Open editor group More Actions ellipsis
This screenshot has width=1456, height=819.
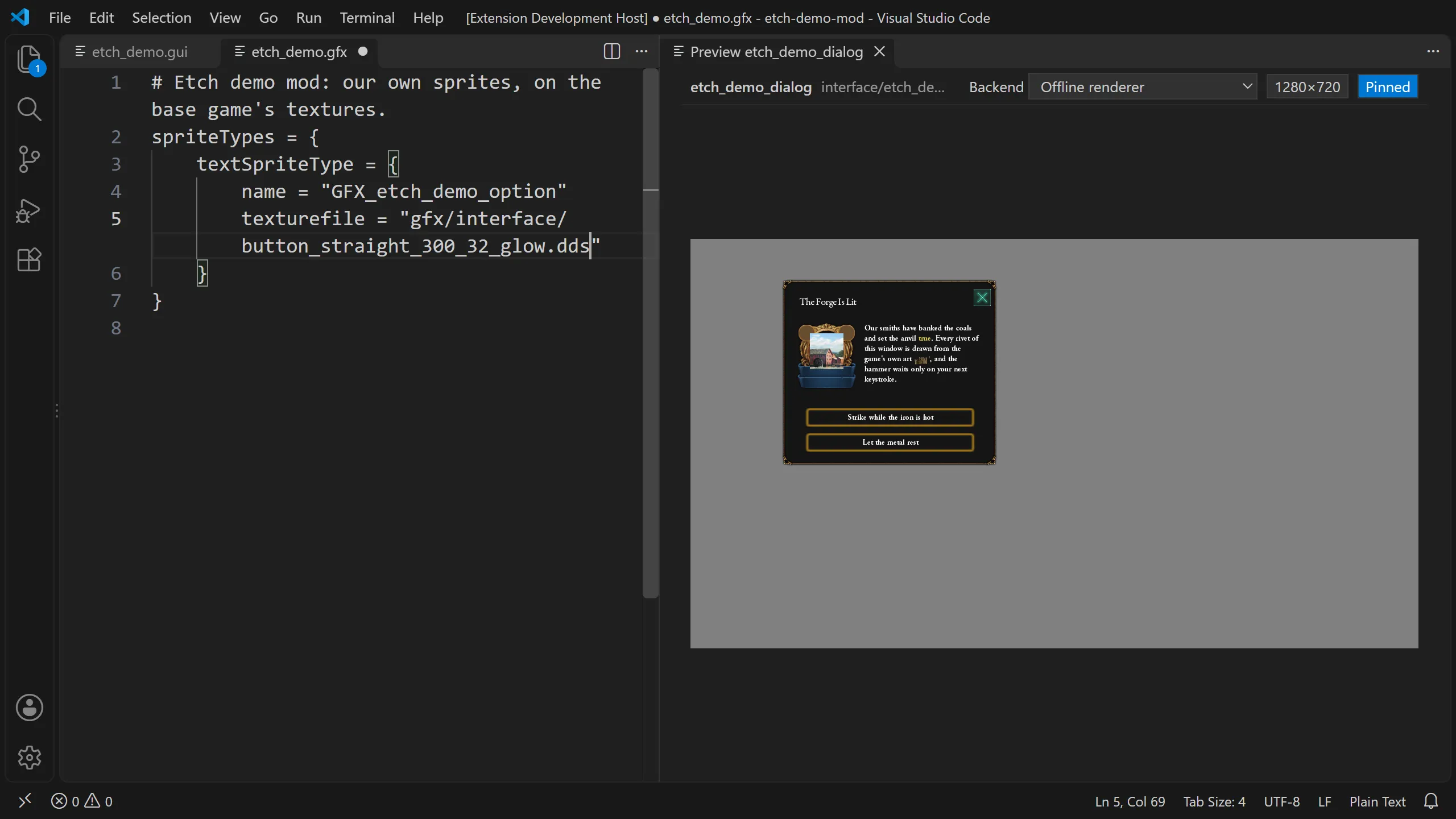[642, 52]
